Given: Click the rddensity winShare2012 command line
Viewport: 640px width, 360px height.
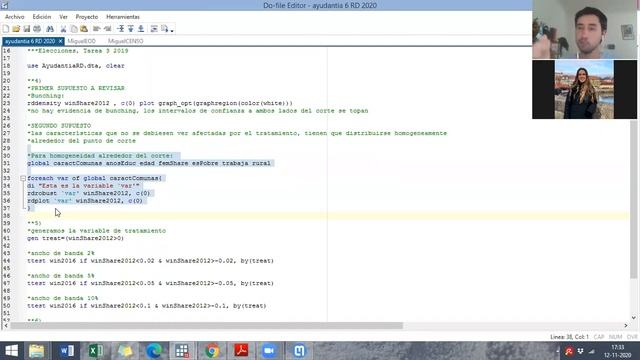Looking at the screenshot, I should 160,103.
